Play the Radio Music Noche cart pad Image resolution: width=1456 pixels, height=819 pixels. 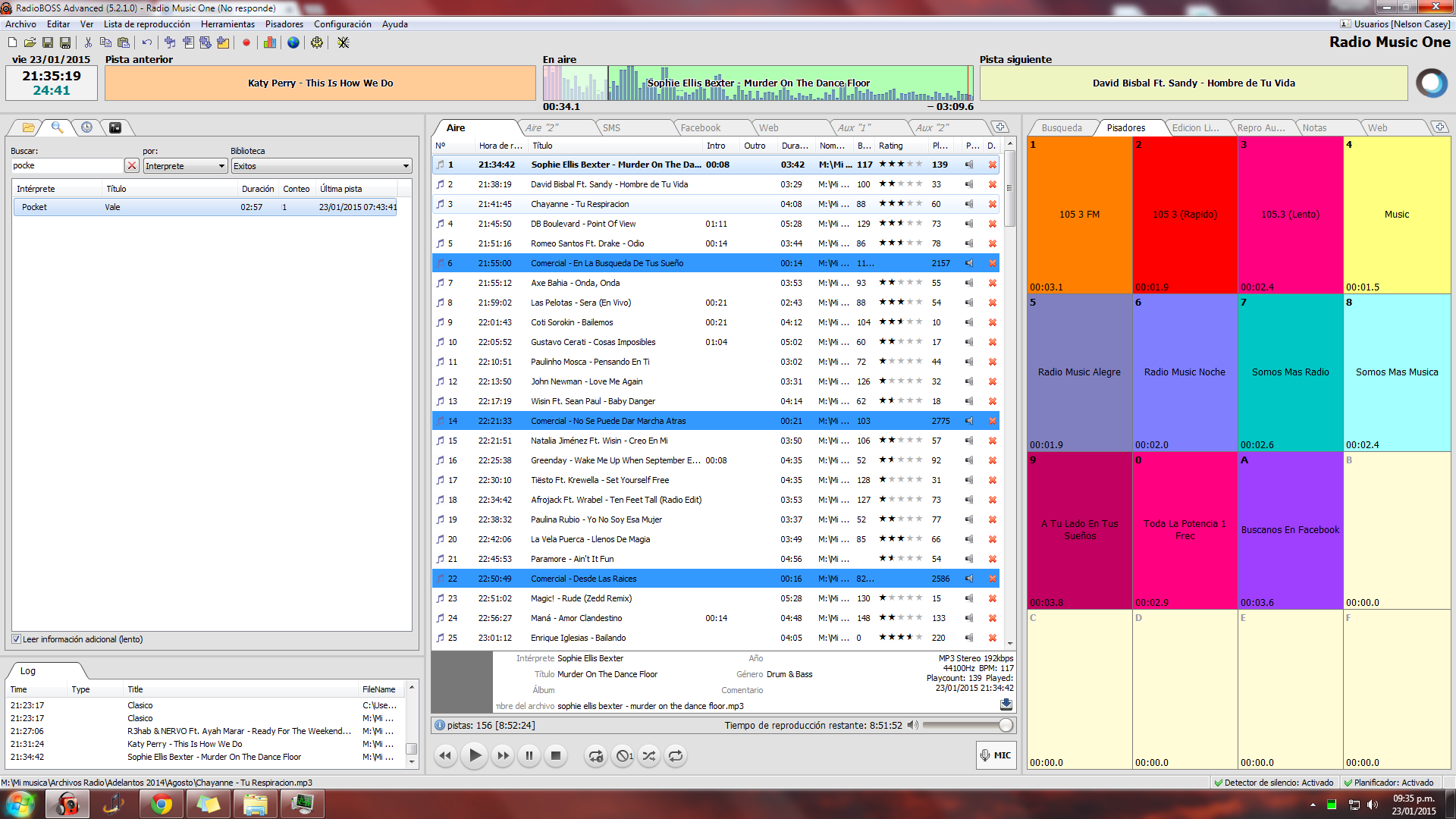(1185, 372)
